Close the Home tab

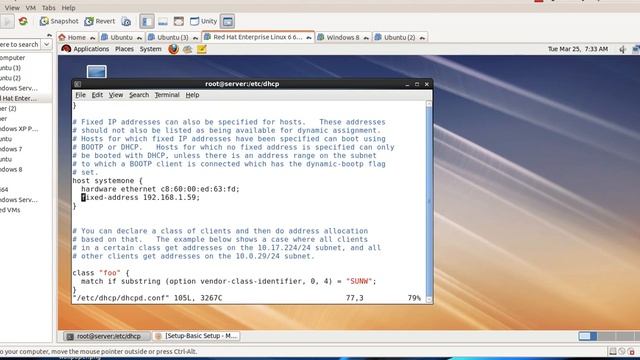[x=93, y=38]
